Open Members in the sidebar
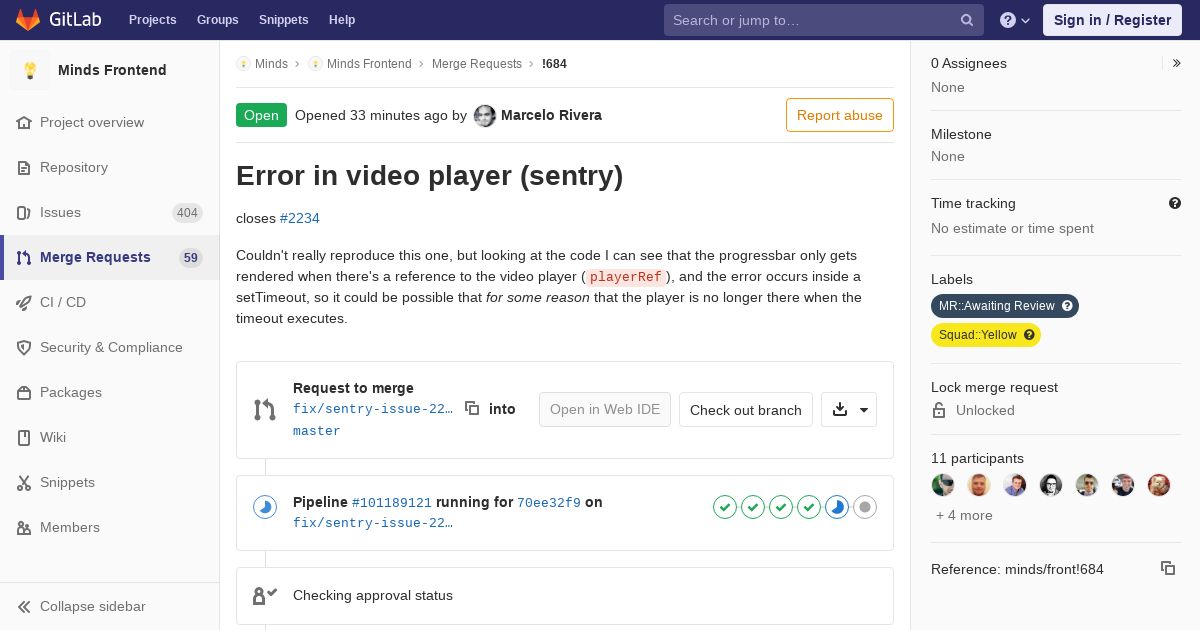The height and width of the screenshot is (630, 1200). pyautogui.click(x=110, y=527)
